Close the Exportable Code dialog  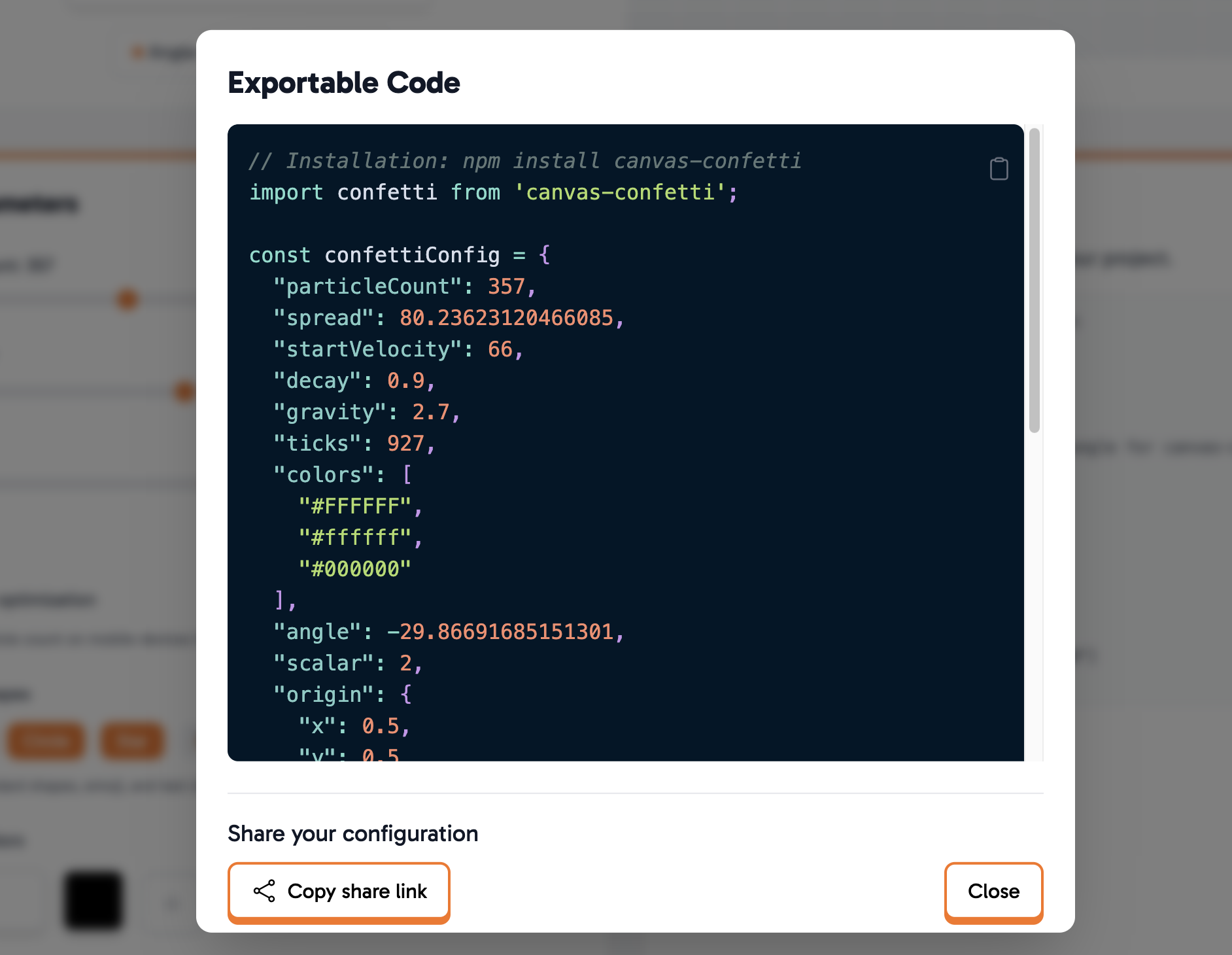(x=993, y=892)
